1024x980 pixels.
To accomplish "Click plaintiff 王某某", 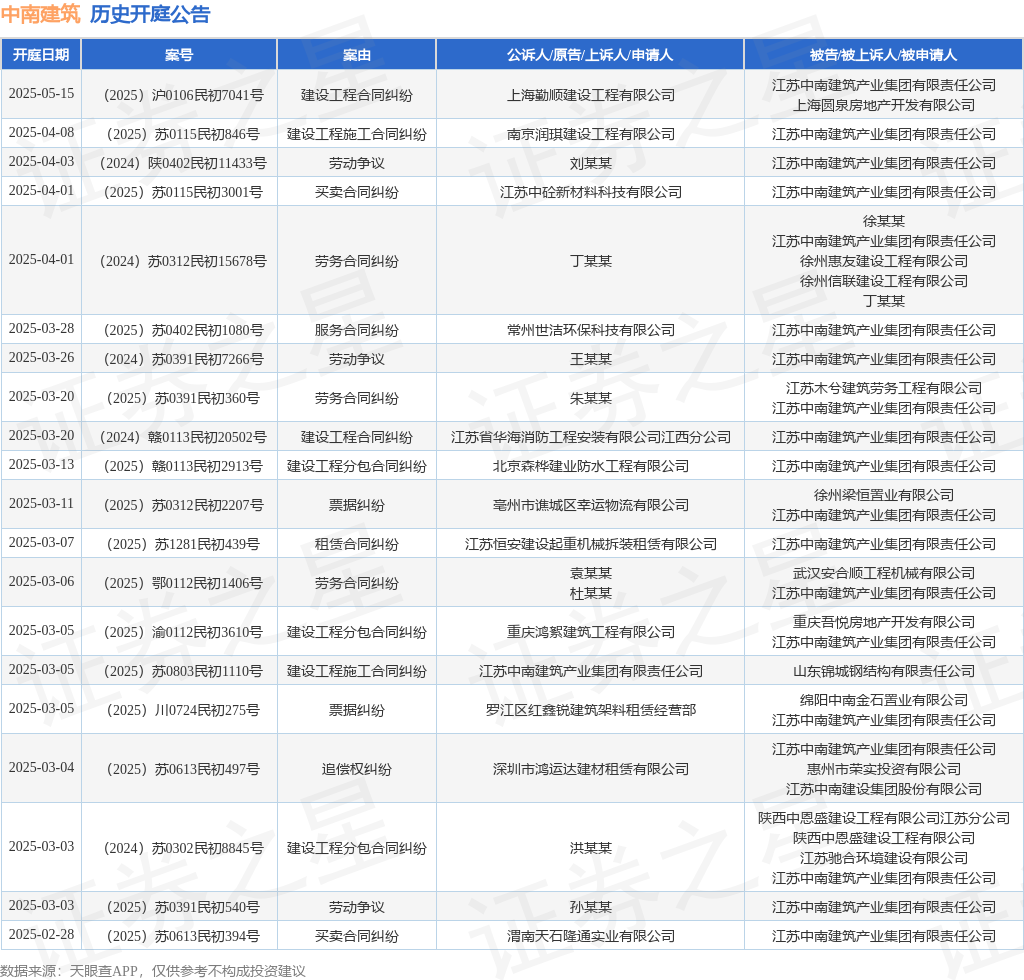I will [590, 359].
